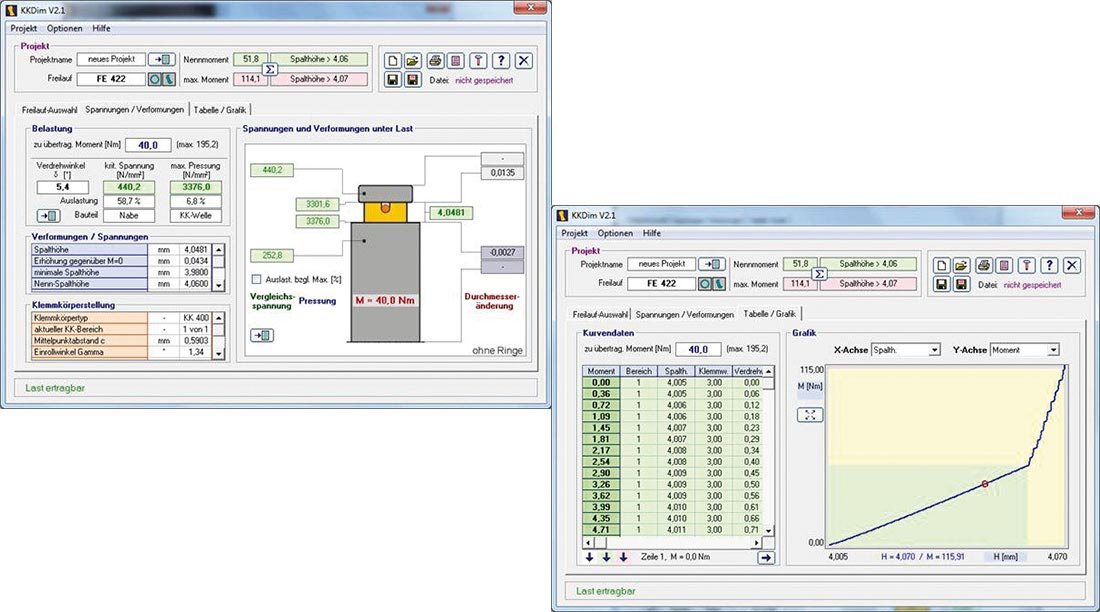Open Spannungen / Verformungen tab in right window
The image size is (1100, 612).
[x=684, y=314]
